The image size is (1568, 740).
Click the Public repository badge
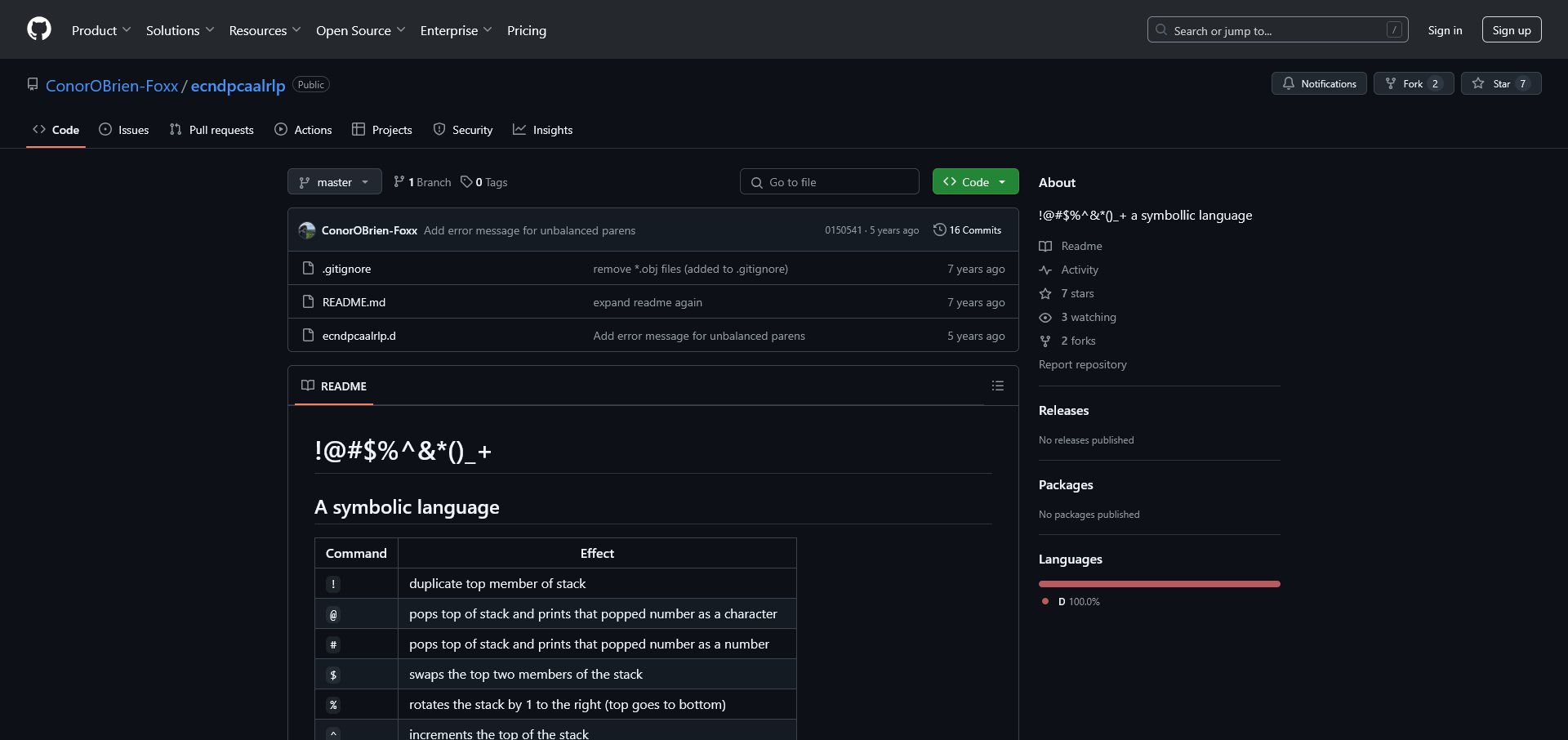311,84
